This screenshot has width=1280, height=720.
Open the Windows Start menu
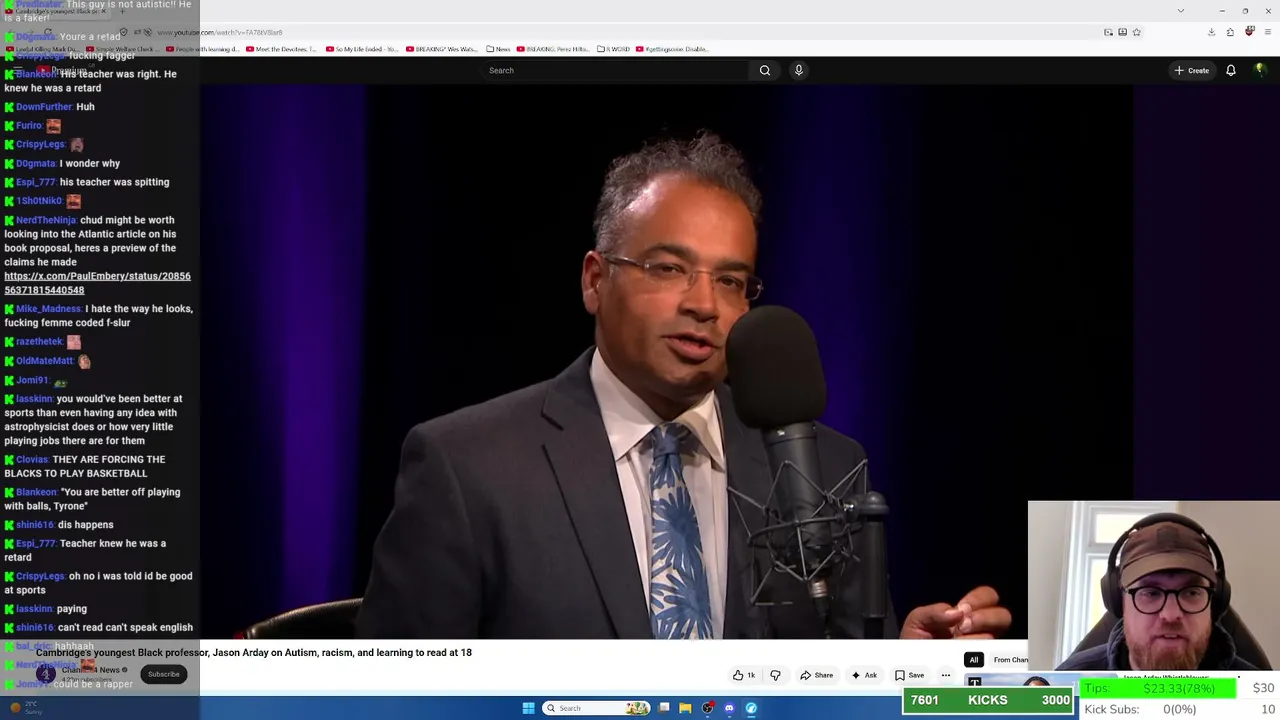528,708
